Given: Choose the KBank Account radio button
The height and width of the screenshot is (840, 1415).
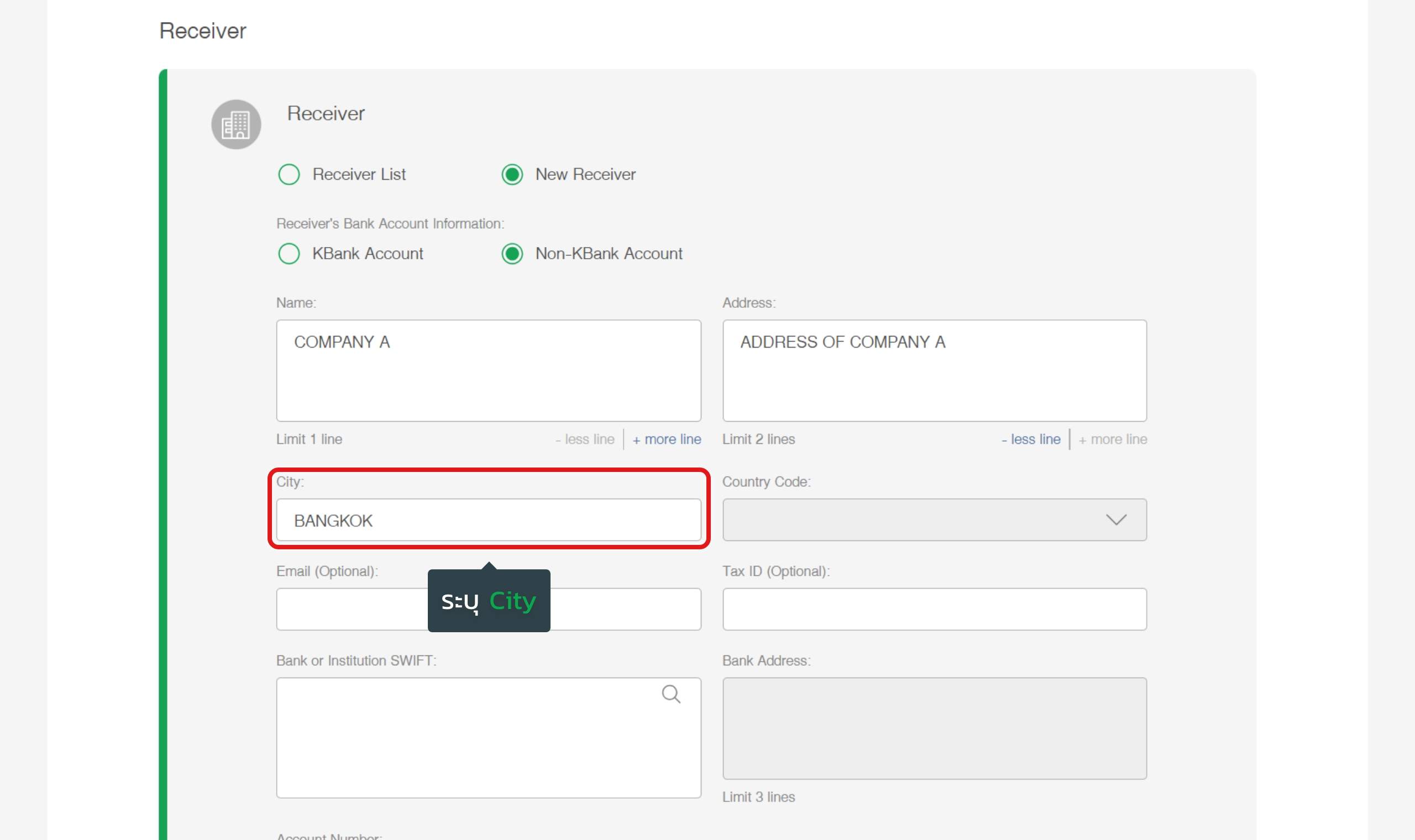Looking at the screenshot, I should click(x=289, y=254).
